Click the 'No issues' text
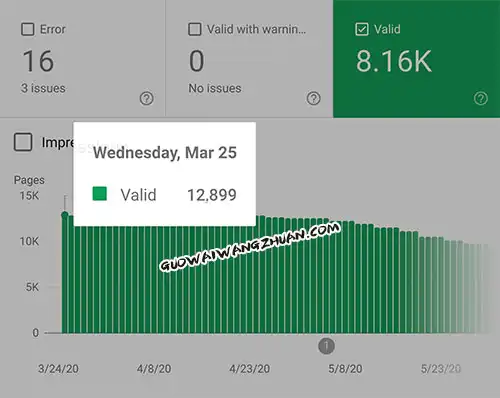This screenshot has width=500, height=398. click(215, 88)
